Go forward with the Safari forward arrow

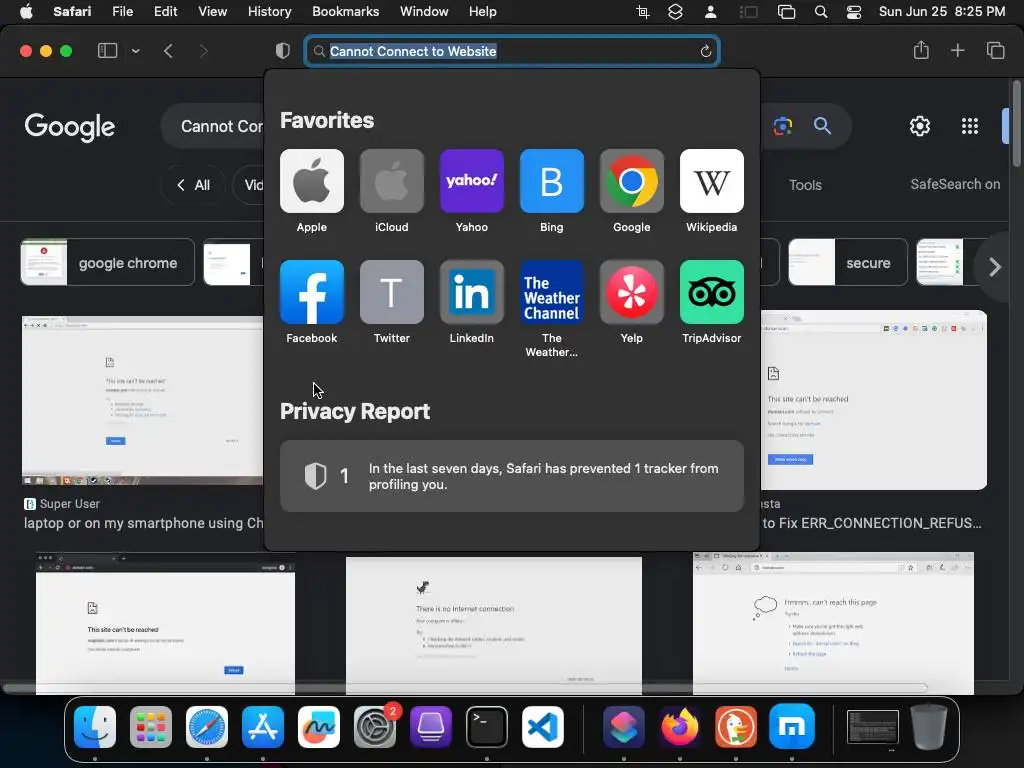click(203, 51)
